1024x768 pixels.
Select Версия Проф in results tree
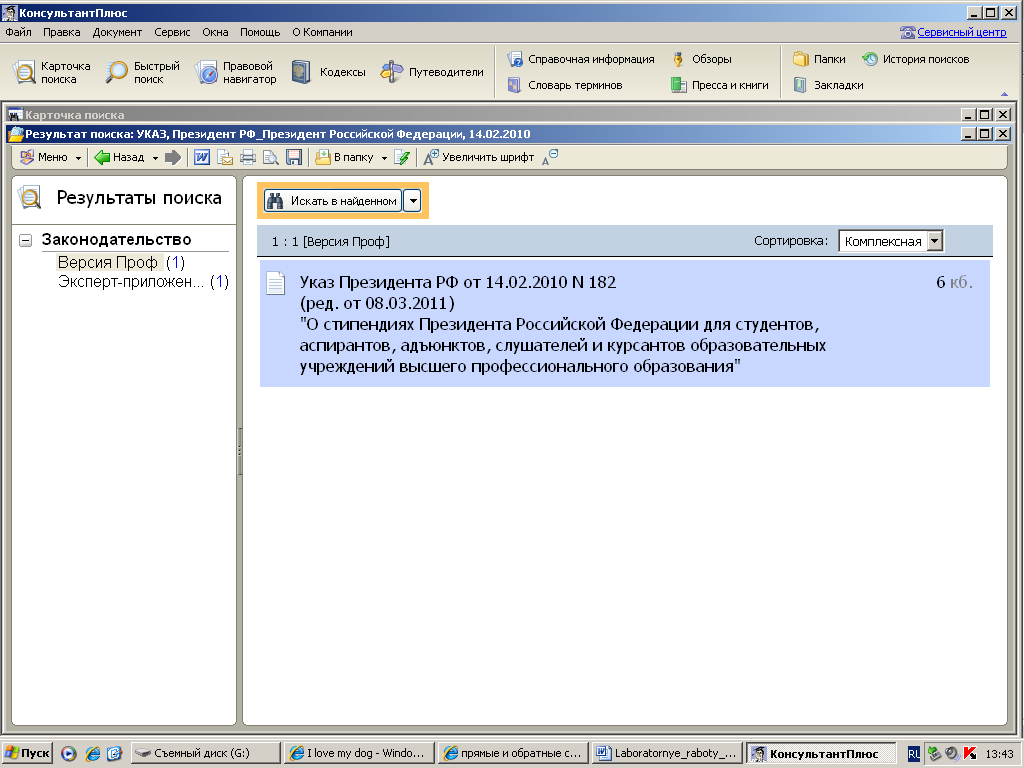[108, 263]
